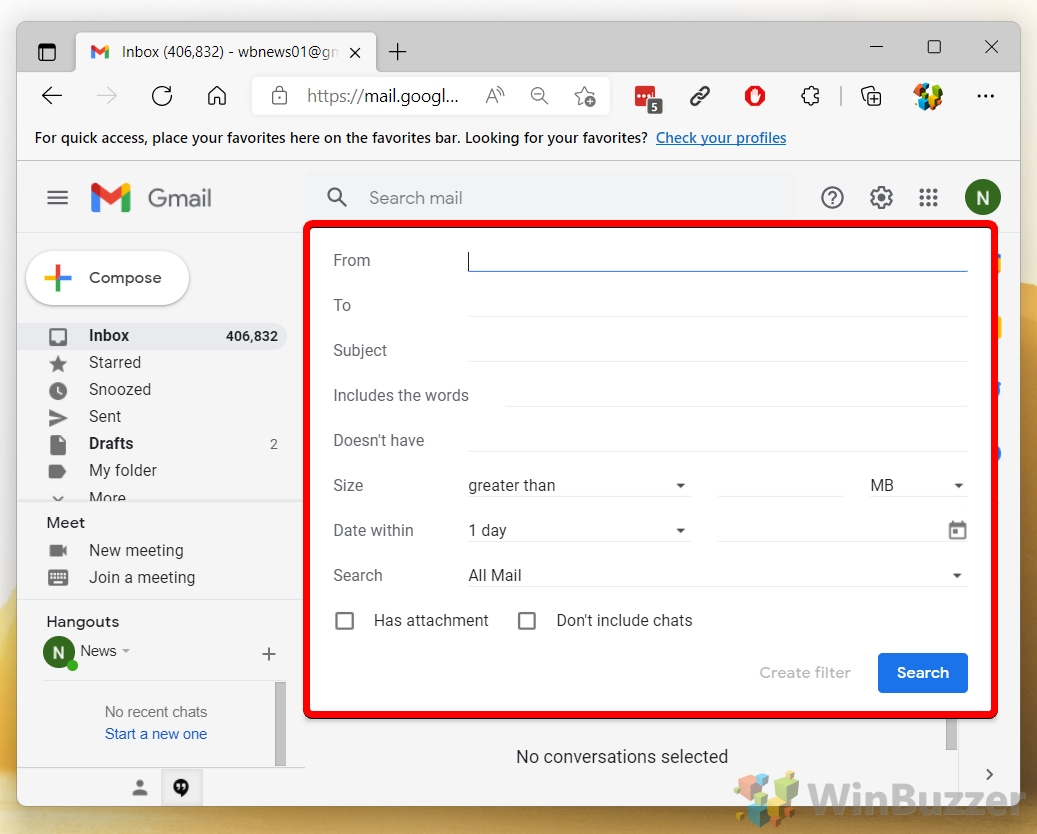
Task: Open the browser profile cube icon
Action: coord(928,96)
